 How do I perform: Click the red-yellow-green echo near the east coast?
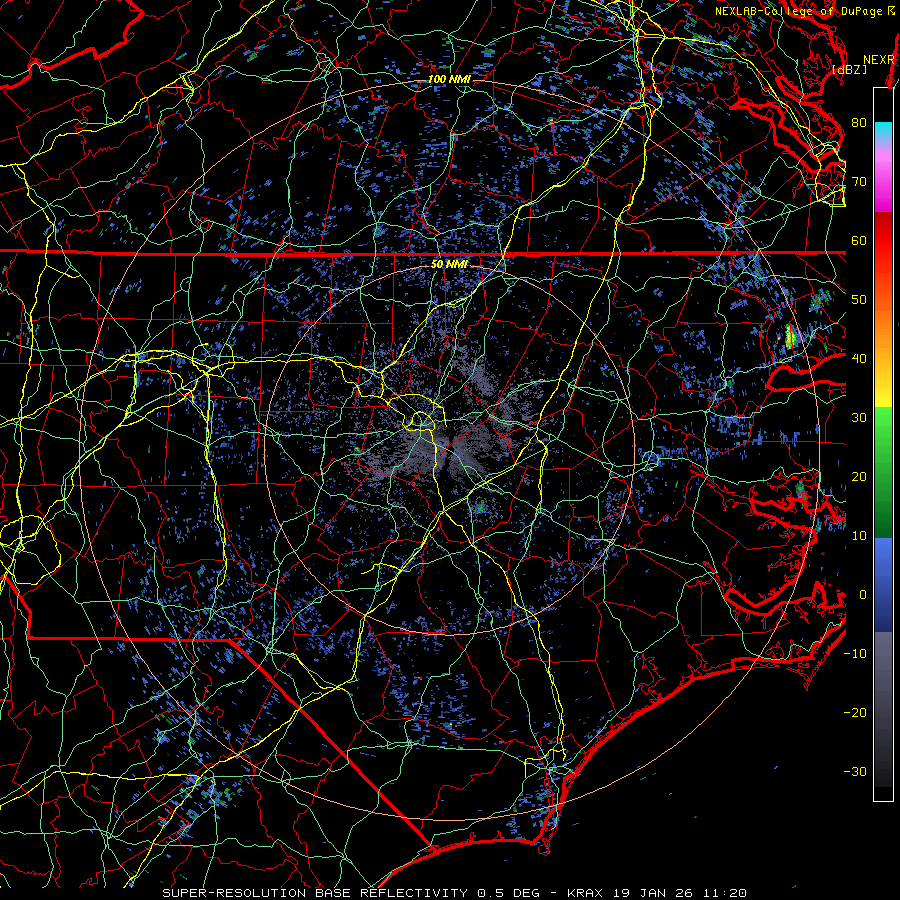(x=791, y=336)
